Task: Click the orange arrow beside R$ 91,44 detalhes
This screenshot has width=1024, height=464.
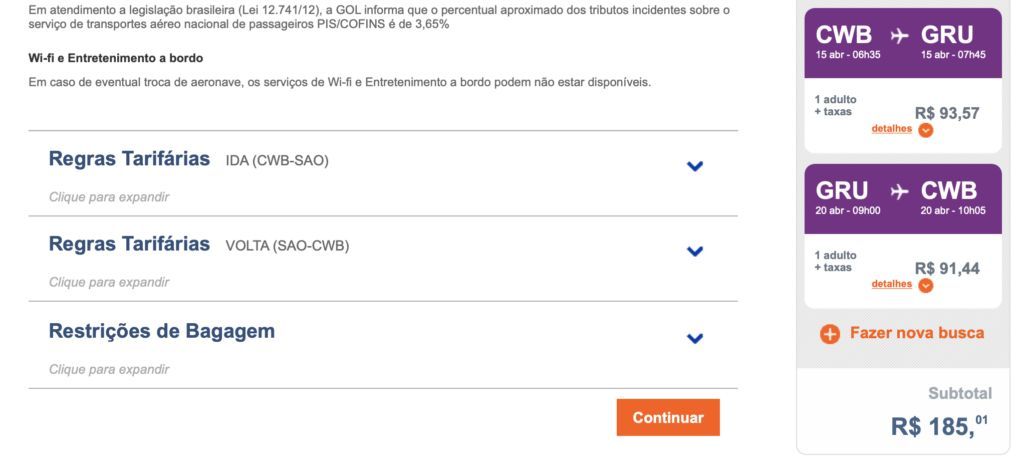Action: (925, 285)
